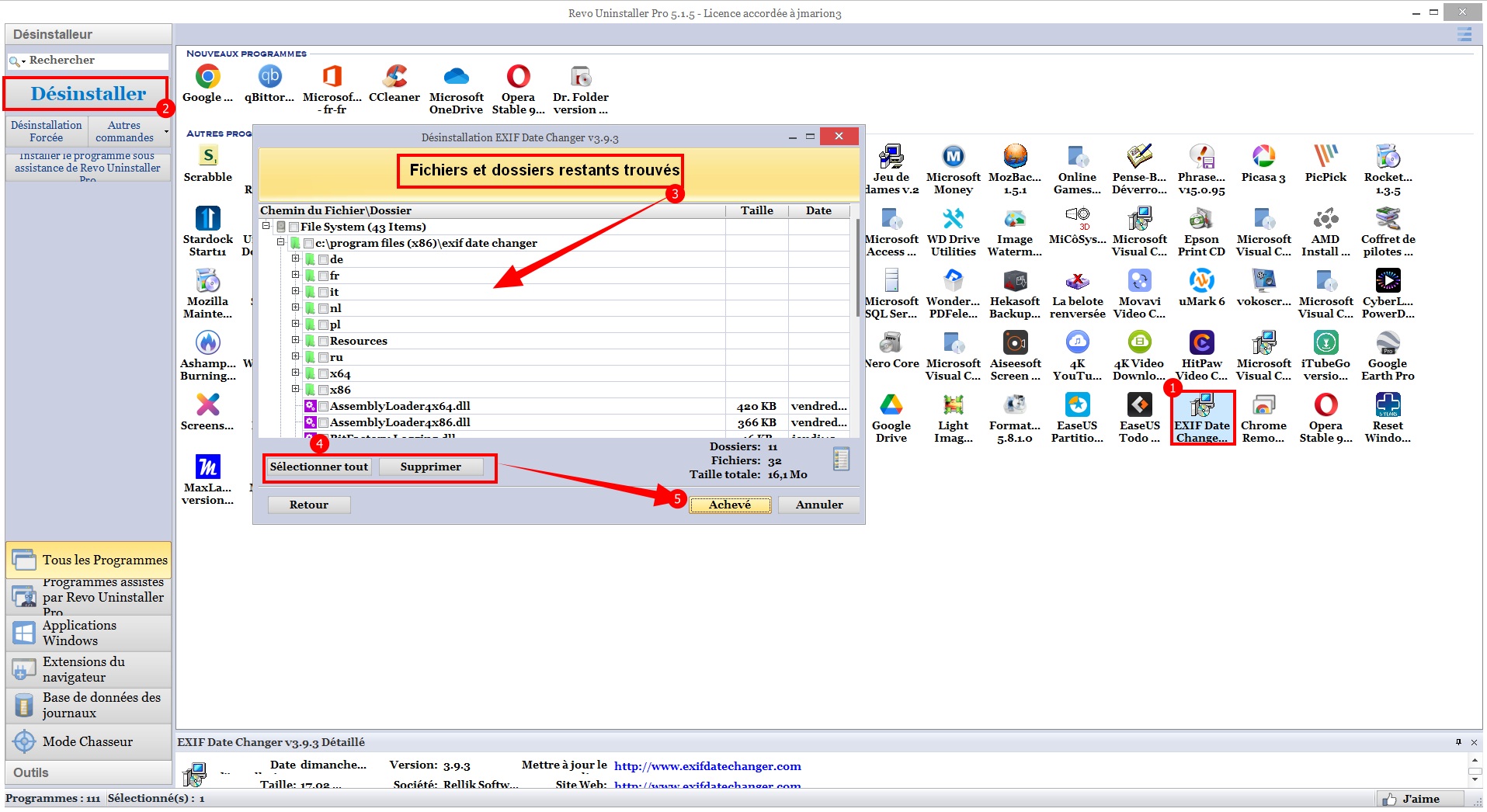Tick the x64 folder checkbox
The image size is (1487, 812).
pos(324,374)
